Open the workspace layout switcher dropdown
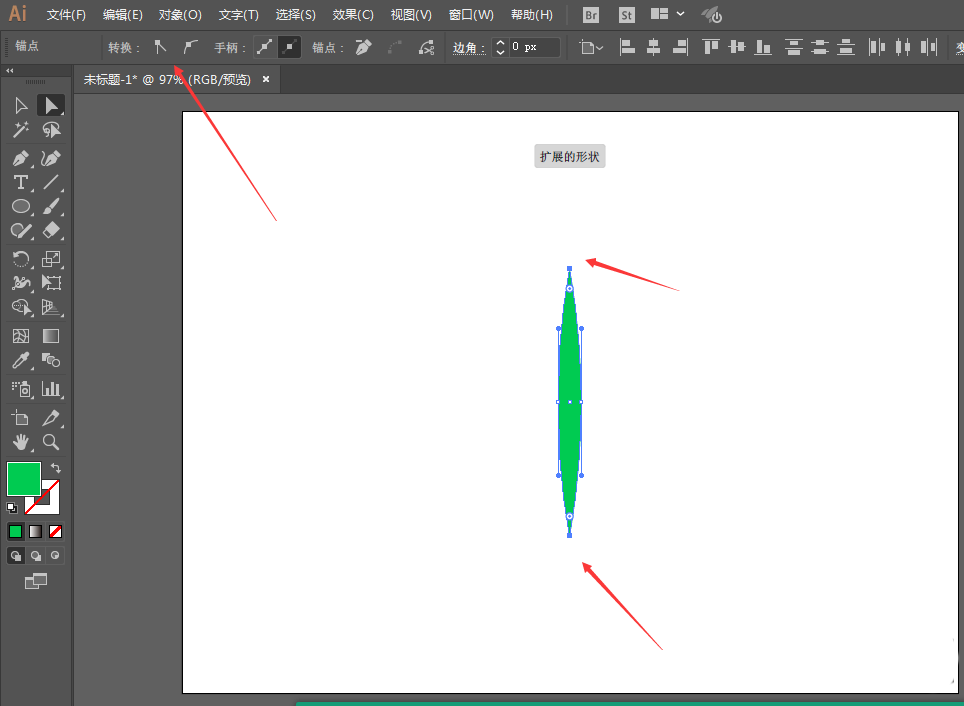The height and width of the screenshot is (706, 964). point(668,14)
